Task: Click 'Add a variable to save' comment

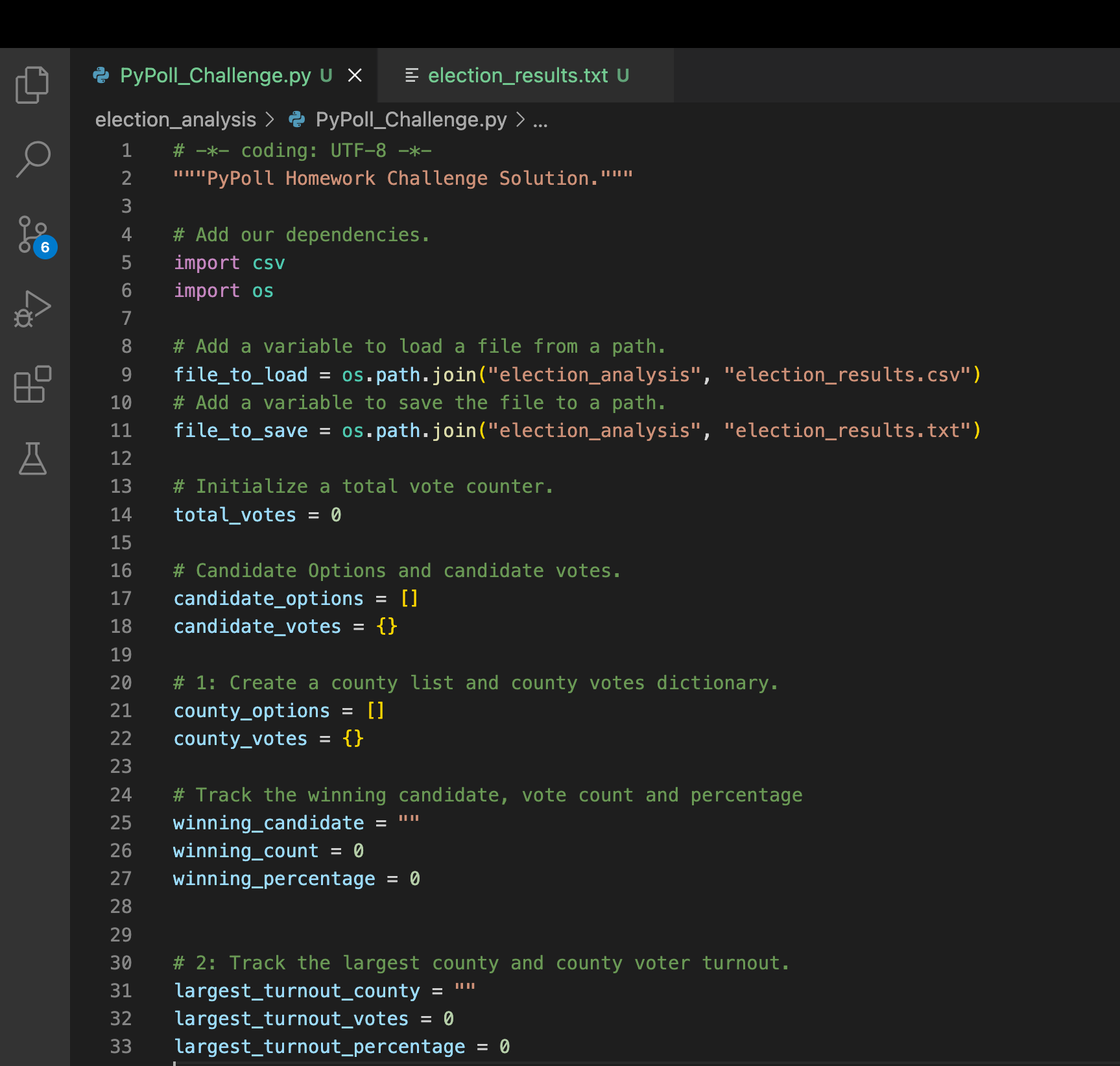Action: 420,403
